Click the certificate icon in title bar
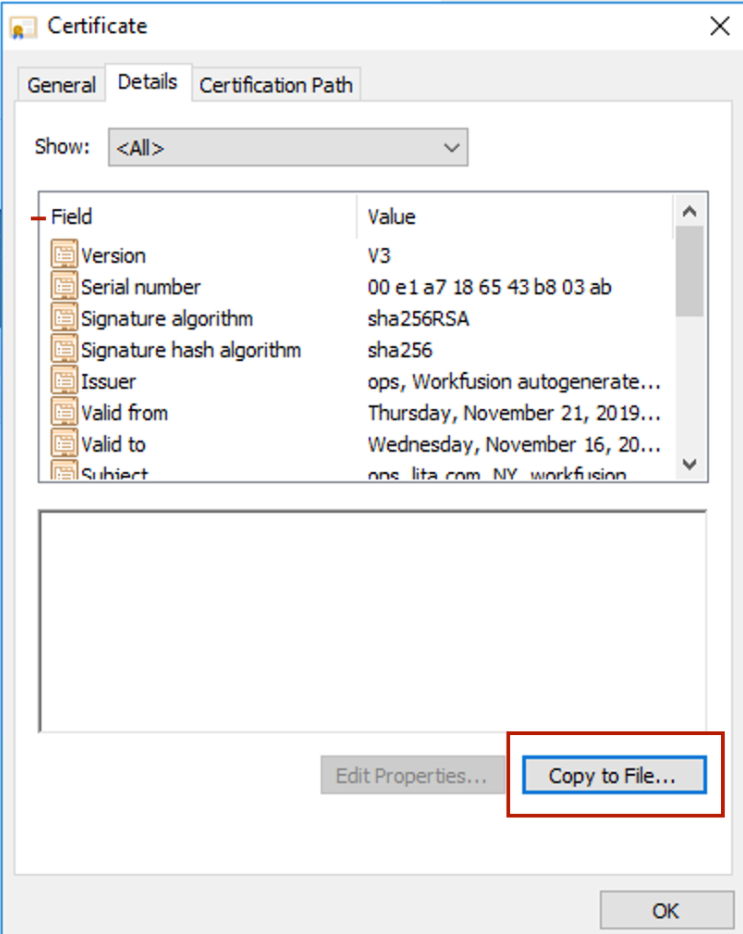 [23, 27]
